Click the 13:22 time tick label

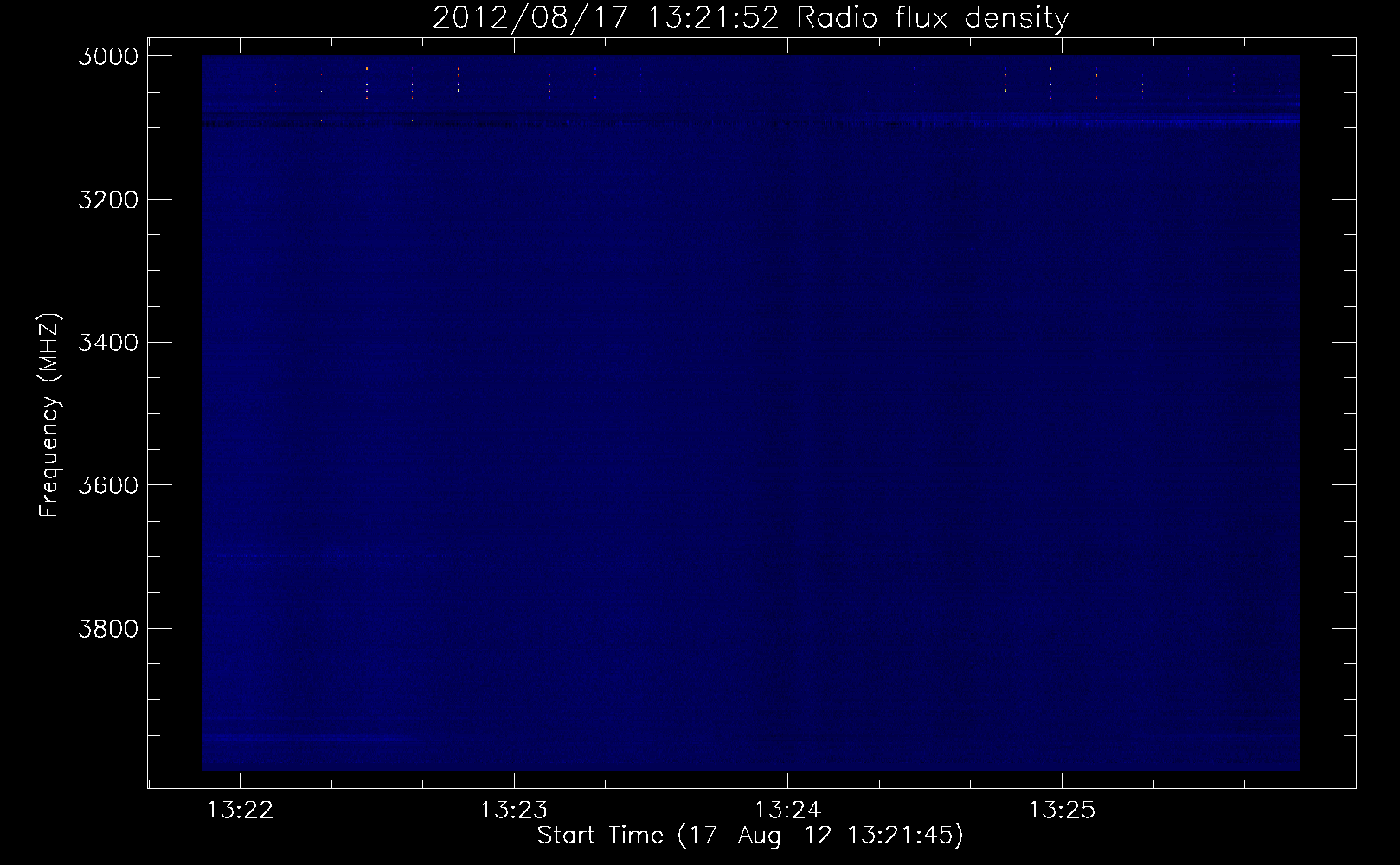241,811
